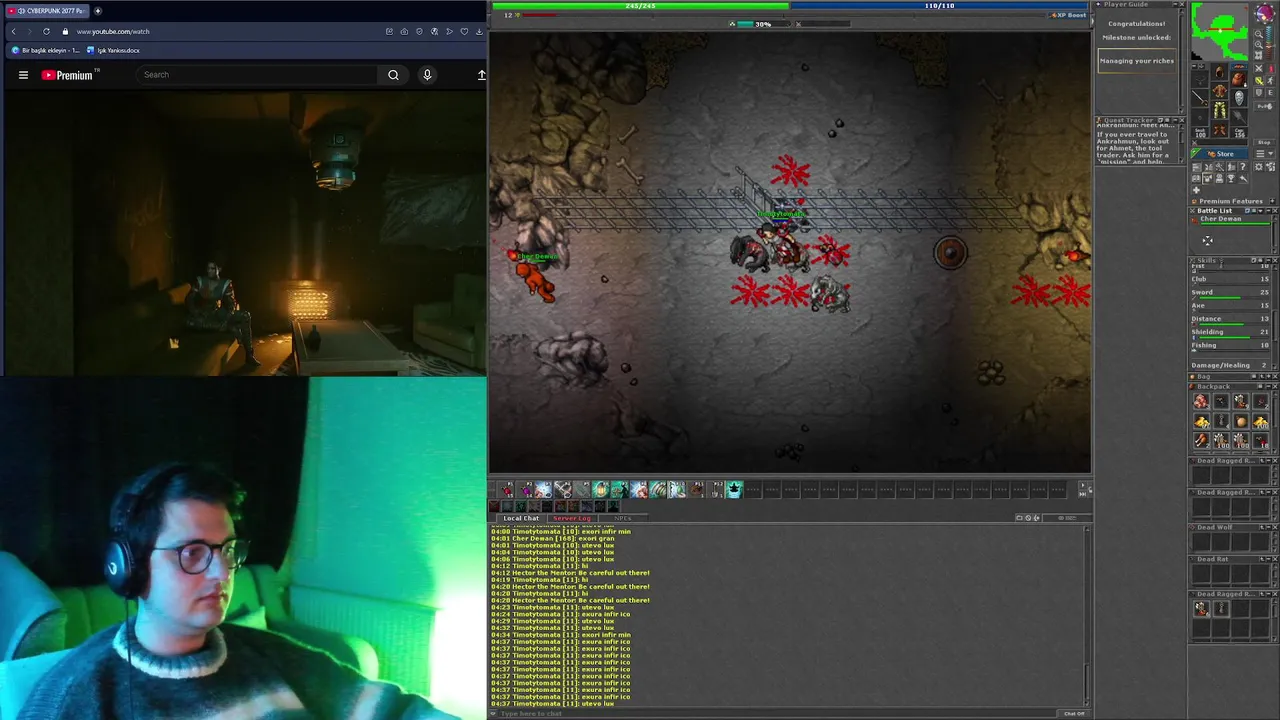Open the Store

pos(1219,153)
